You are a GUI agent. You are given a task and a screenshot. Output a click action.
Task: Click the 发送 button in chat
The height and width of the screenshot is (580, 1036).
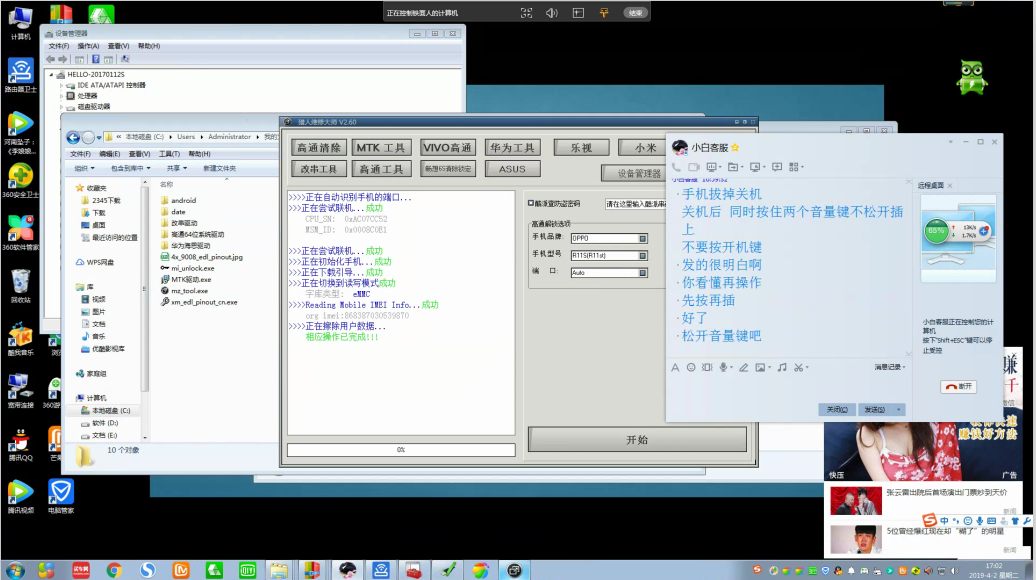click(874, 410)
